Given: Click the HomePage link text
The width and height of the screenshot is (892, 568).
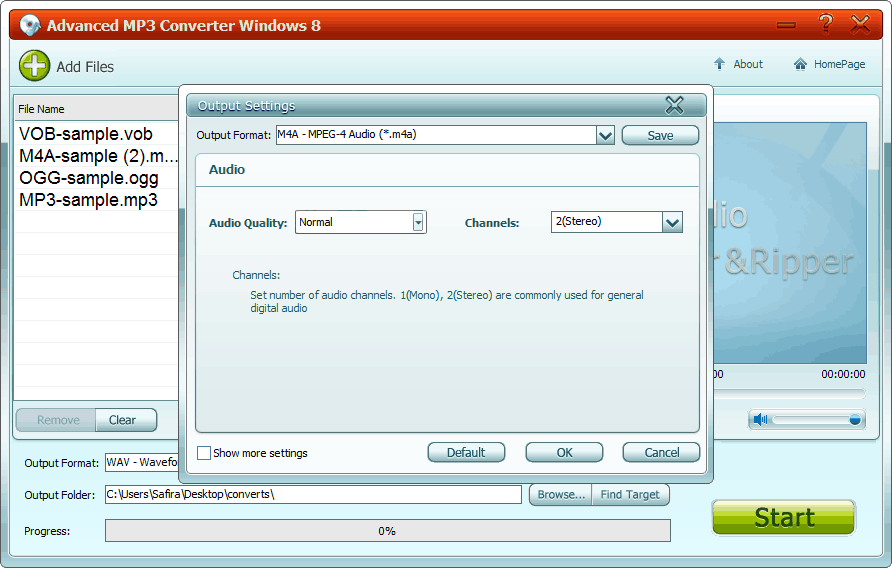Looking at the screenshot, I should (x=839, y=64).
